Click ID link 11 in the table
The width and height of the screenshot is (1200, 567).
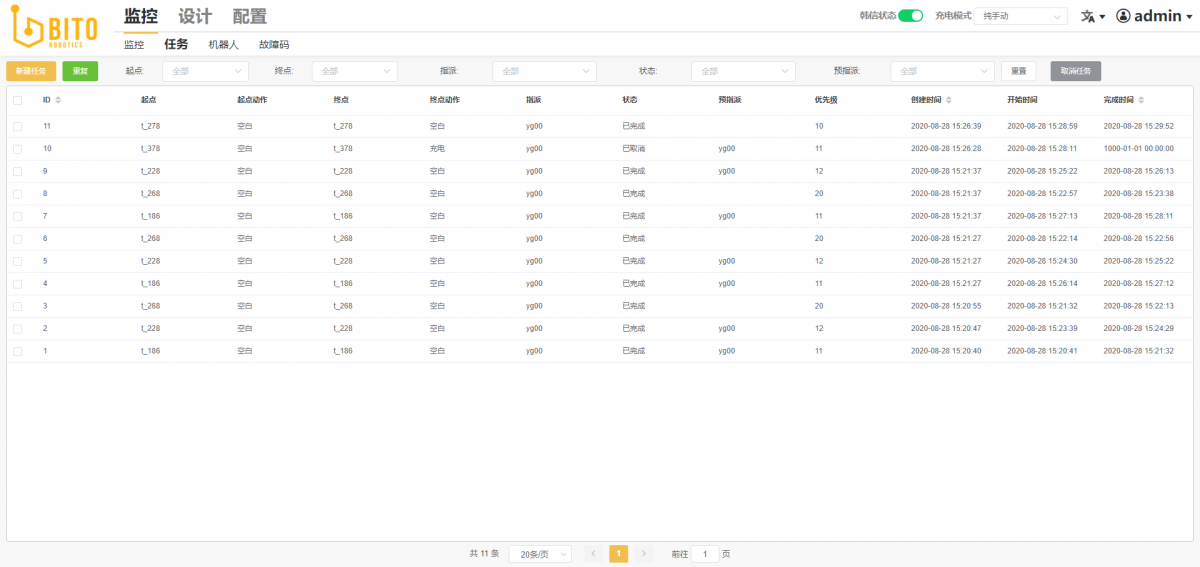47,126
